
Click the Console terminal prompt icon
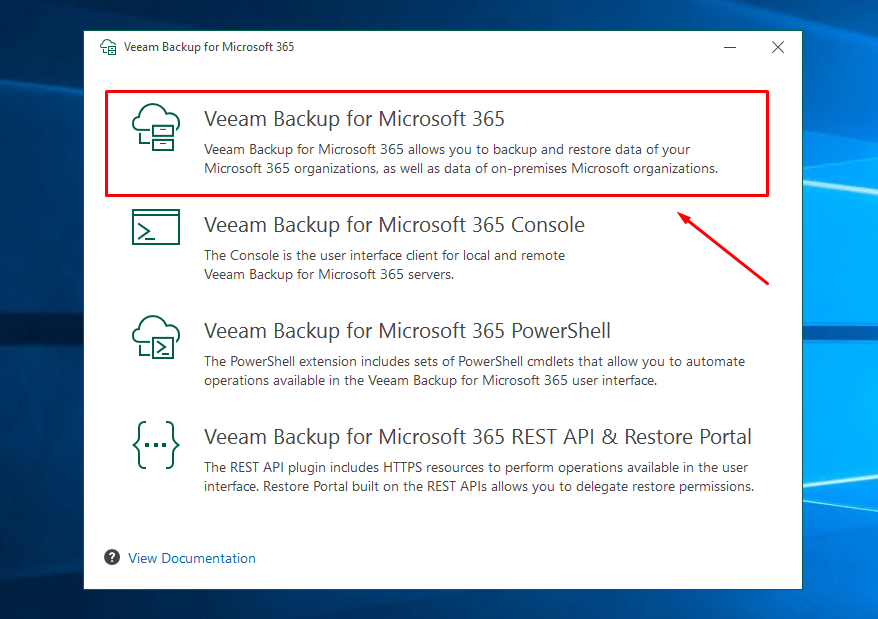(156, 227)
